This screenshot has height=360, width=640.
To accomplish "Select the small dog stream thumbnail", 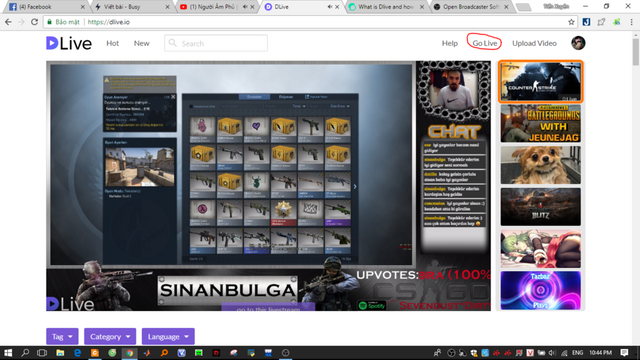I will [540, 165].
